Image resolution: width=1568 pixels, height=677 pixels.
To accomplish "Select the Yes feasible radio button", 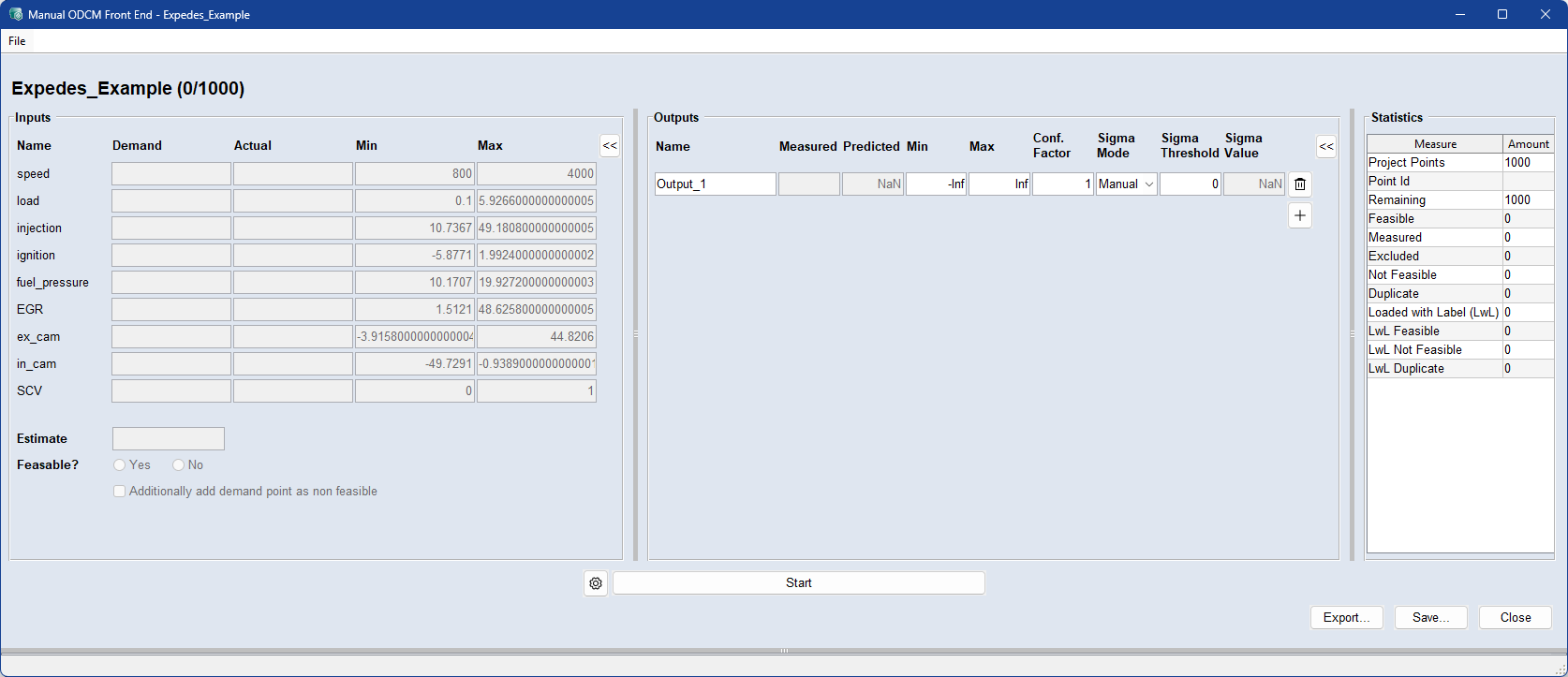I will click(x=120, y=464).
